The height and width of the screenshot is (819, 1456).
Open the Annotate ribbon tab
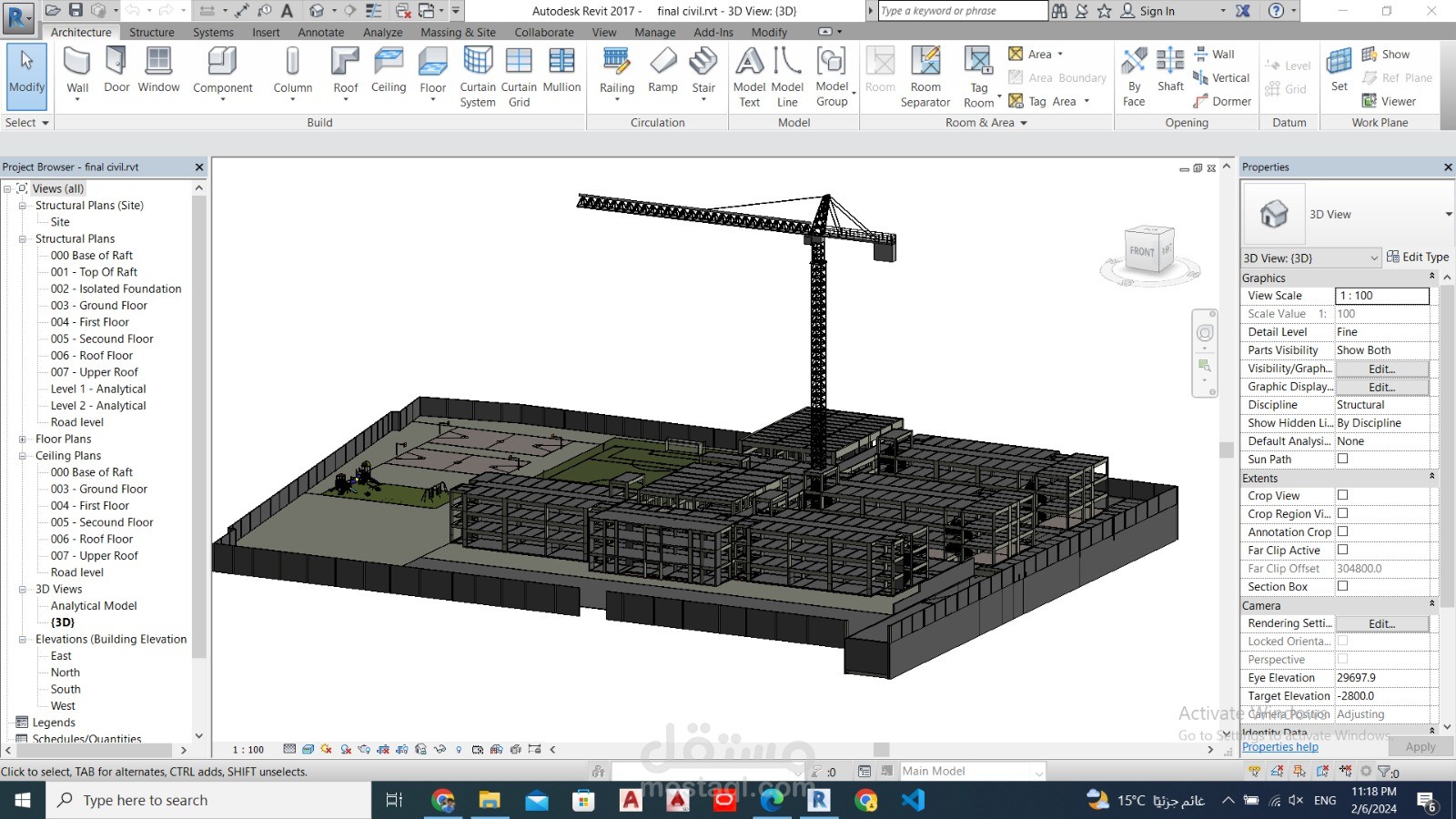(321, 32)
